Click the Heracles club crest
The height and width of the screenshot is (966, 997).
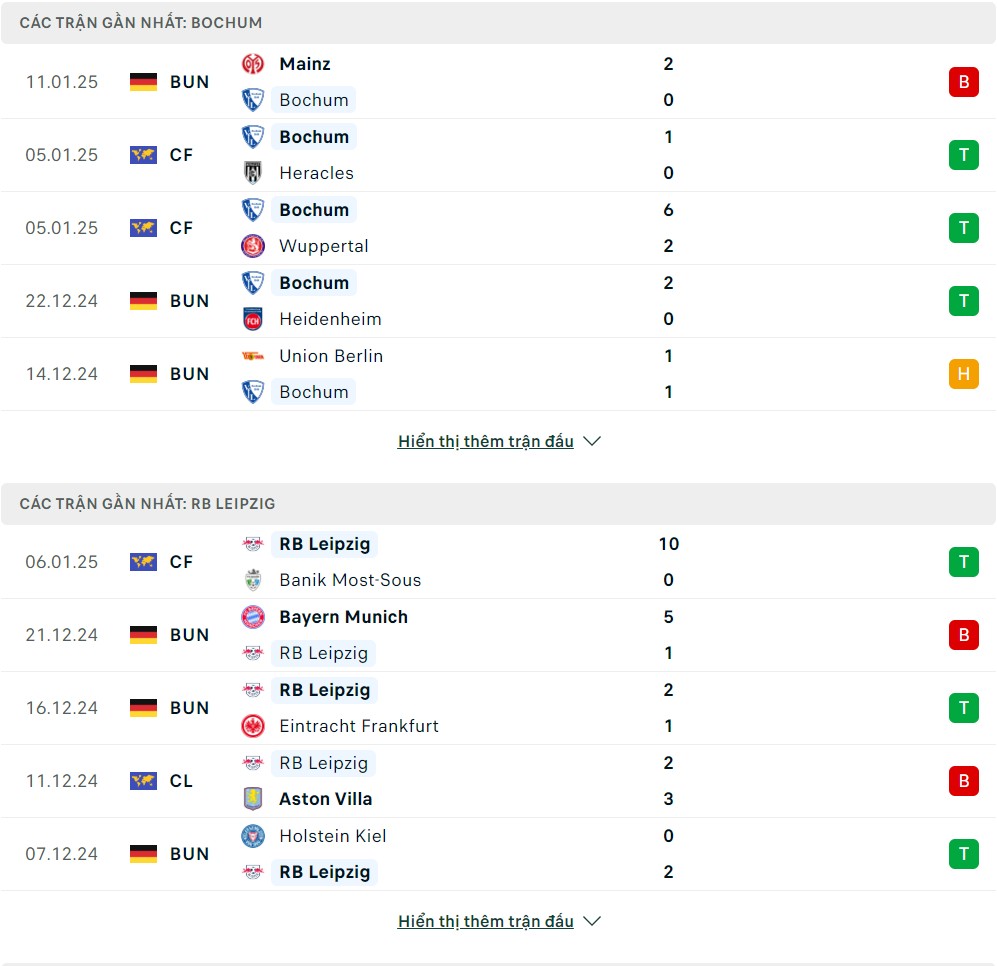pos(253,173)
